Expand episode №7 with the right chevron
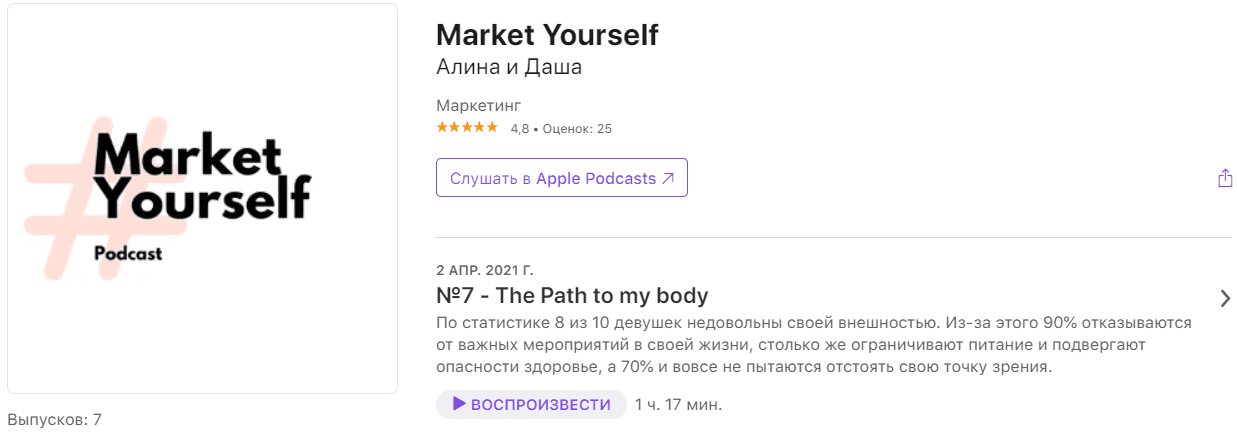 tap(1225, 298)
